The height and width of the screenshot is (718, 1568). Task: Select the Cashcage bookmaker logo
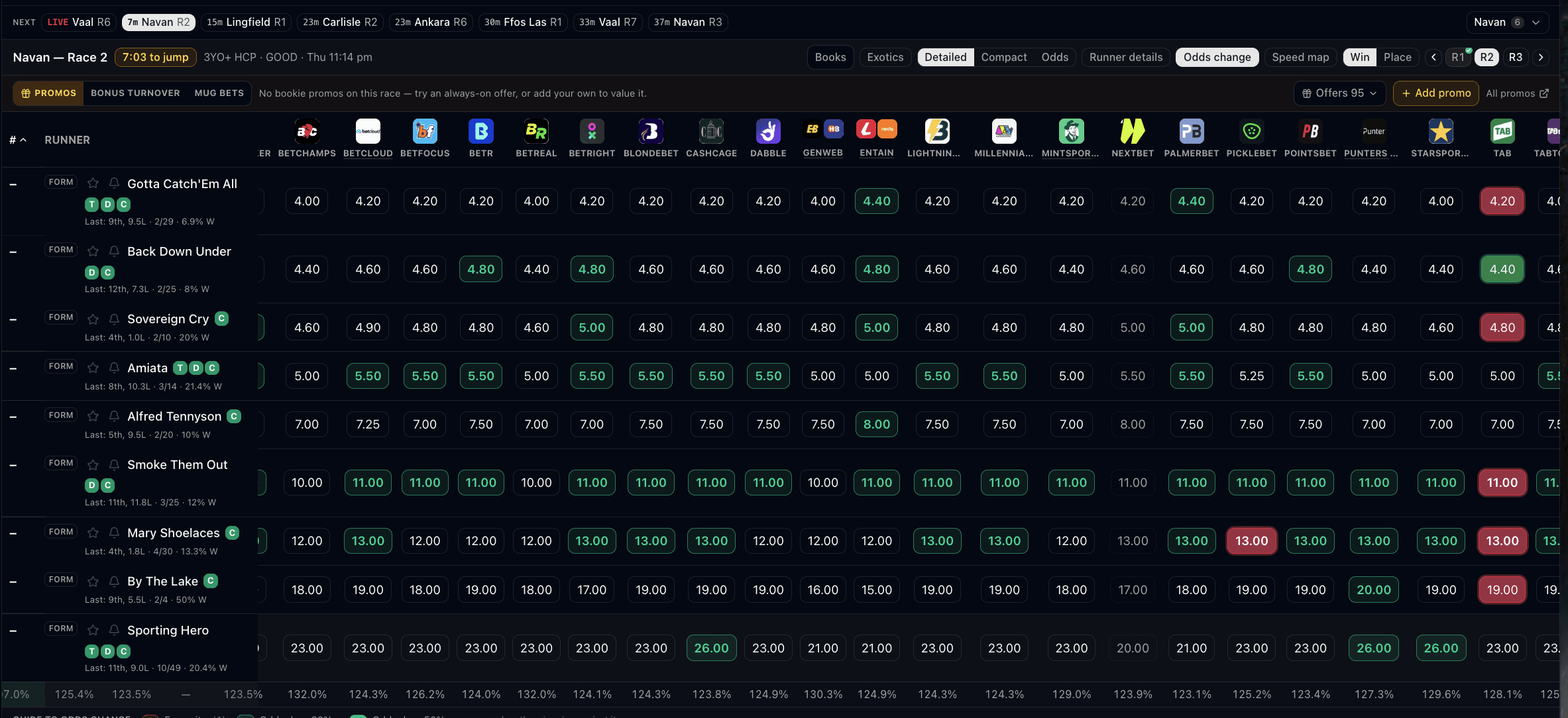coord(711,131)
